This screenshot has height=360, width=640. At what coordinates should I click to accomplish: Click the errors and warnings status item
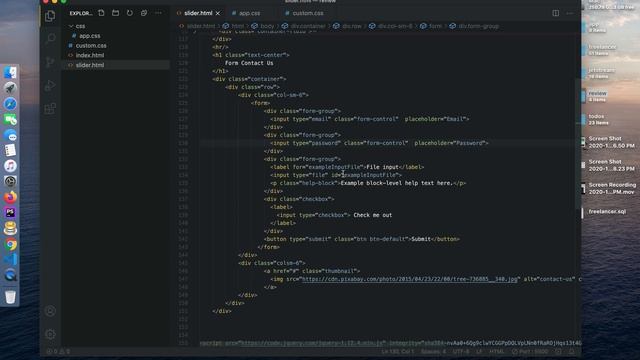(x=58, y=351)
